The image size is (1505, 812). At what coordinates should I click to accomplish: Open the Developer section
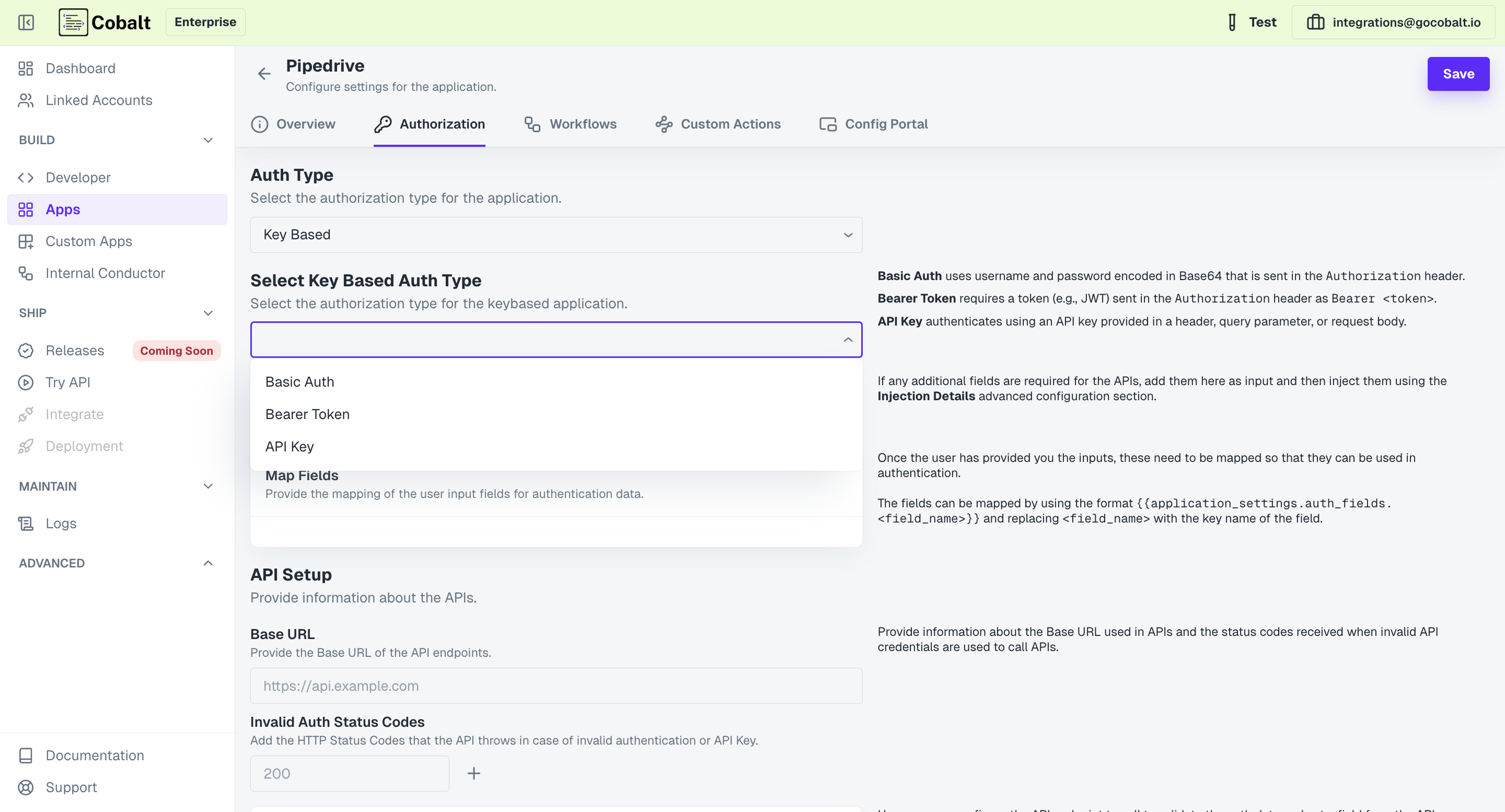click(x=78, y=178)
